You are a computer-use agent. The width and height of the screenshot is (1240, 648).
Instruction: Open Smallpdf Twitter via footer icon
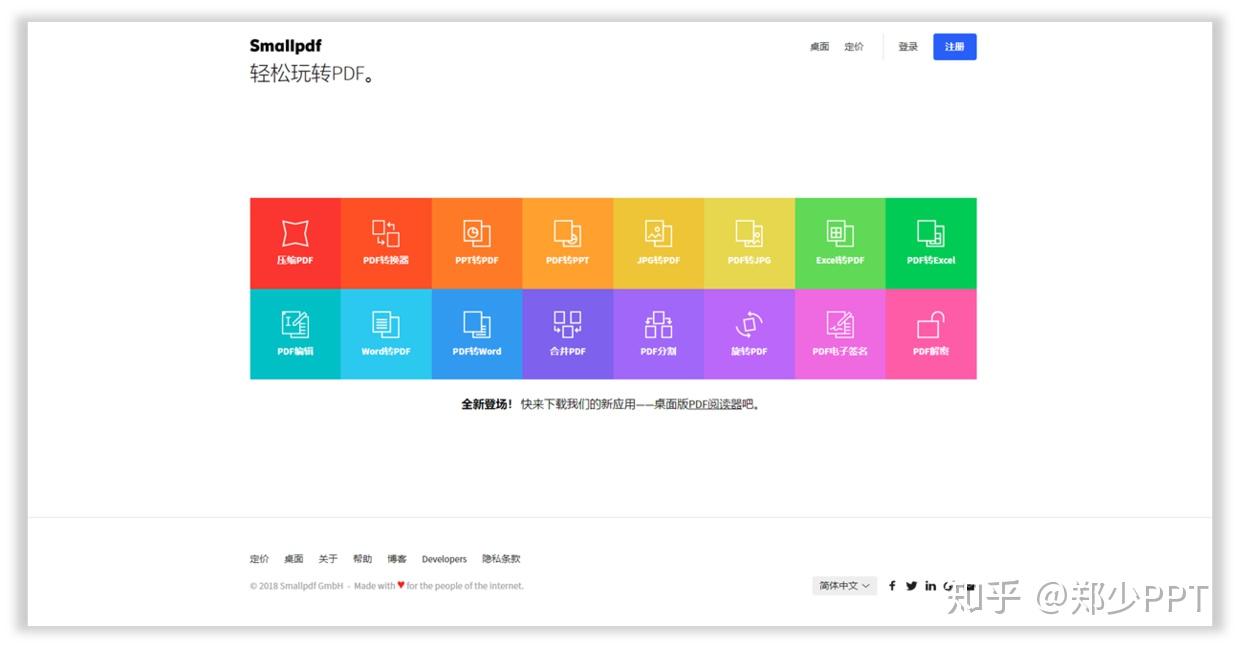[911, 586]
